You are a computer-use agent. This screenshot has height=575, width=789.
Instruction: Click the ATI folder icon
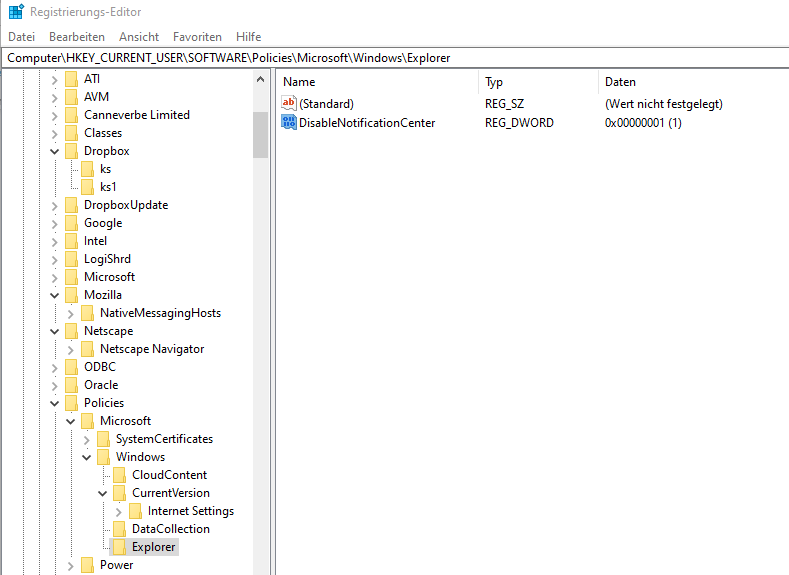point(71,79)
